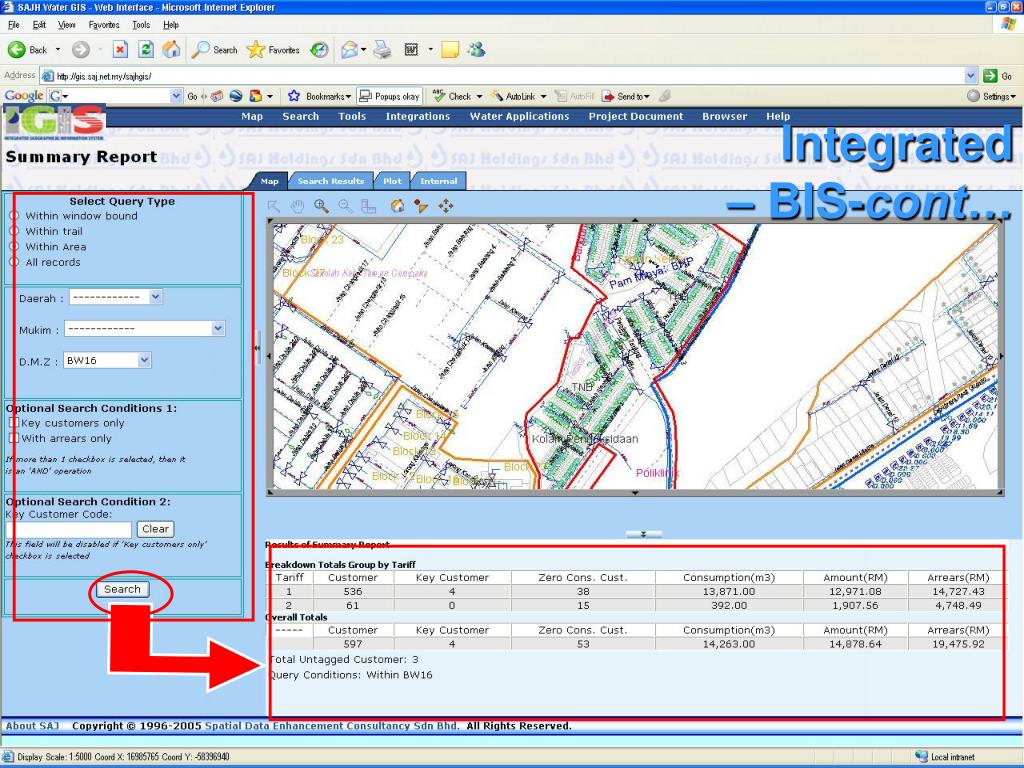Viewport: 1024px width, 768px height.
Task: Click the address bar Go button
Action: pos(999,76)
